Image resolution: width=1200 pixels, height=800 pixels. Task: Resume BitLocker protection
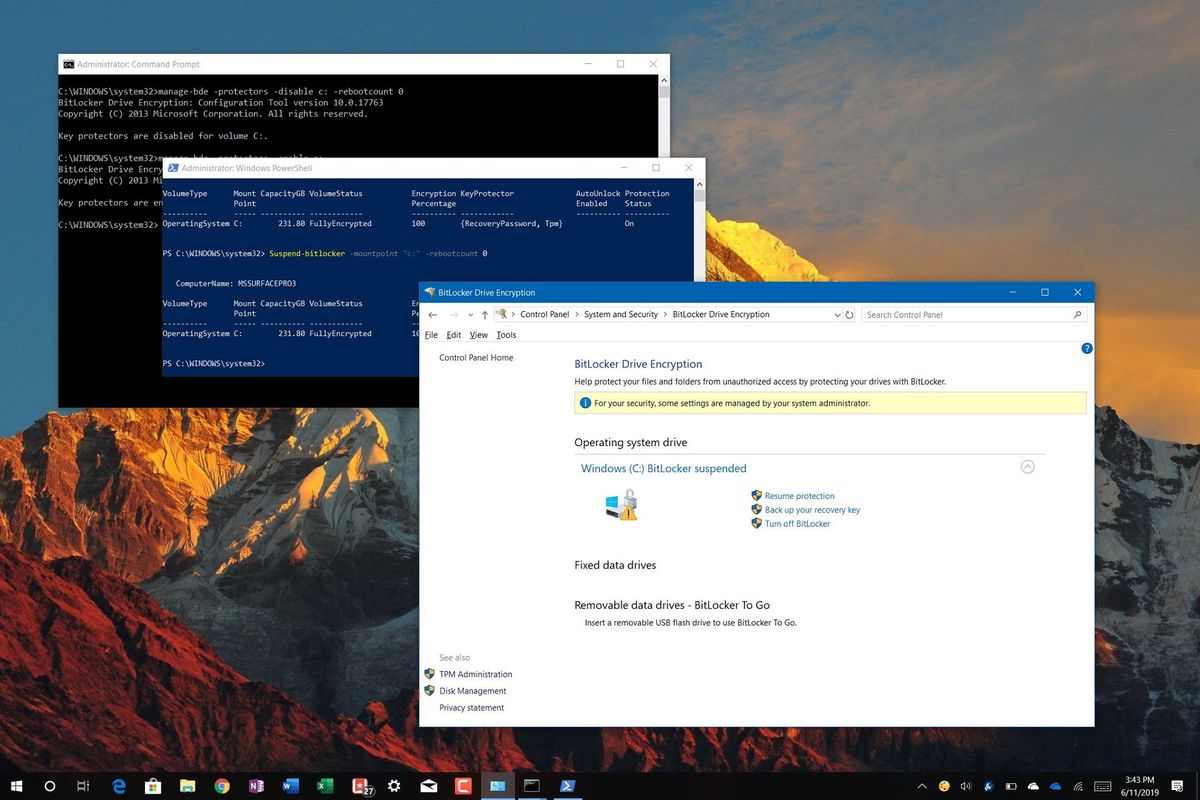[x=798, y=495]
